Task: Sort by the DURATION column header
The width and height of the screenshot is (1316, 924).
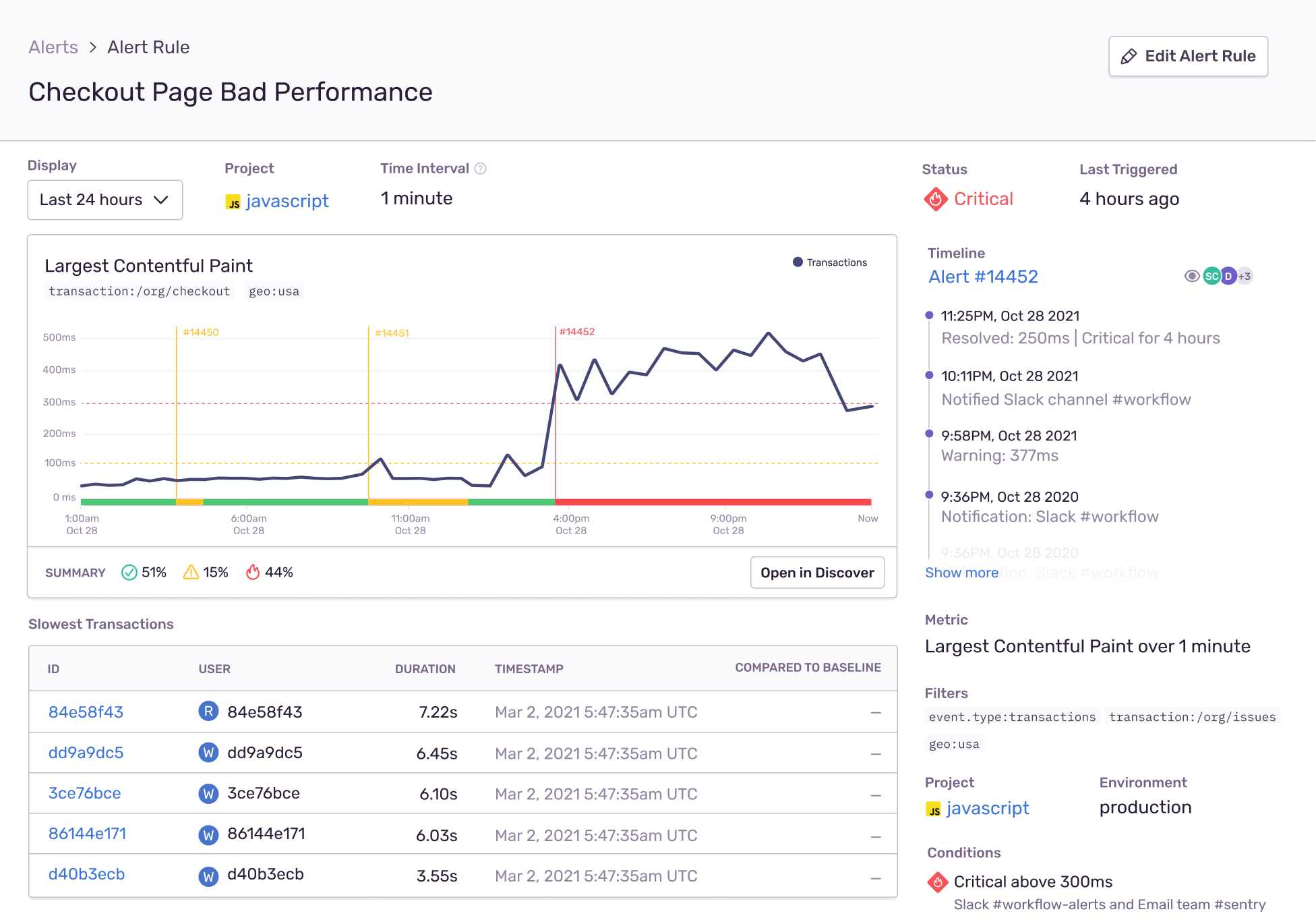Action: pyautogui.click(x=425, y=669)
